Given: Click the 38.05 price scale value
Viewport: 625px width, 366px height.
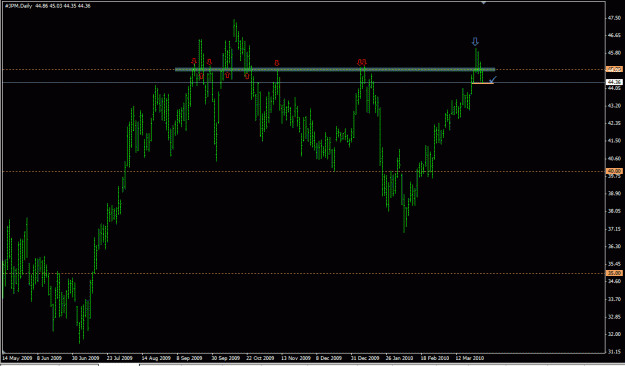Looking at the screenshot, I should pyautogui.click(x=614, y=211).
